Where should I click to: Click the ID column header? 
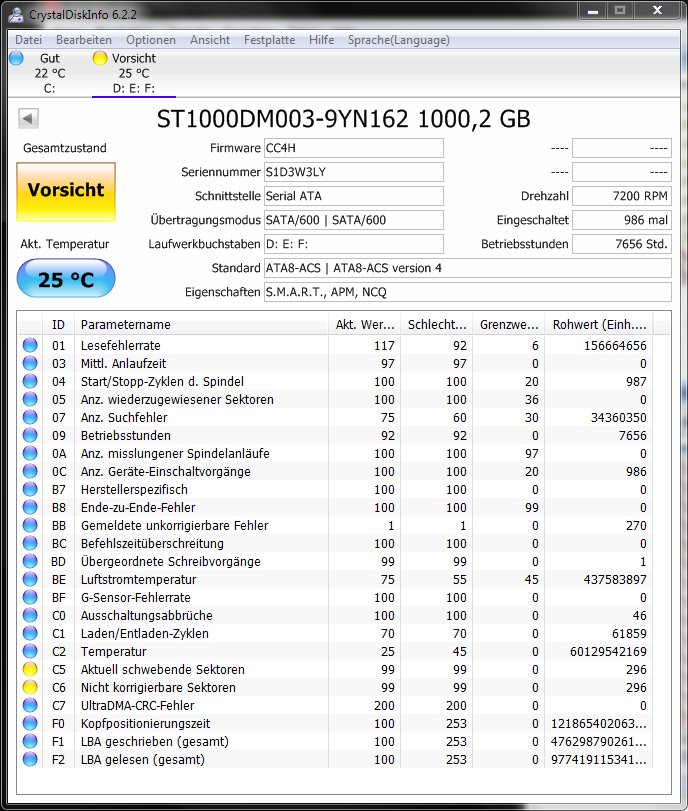58,325
